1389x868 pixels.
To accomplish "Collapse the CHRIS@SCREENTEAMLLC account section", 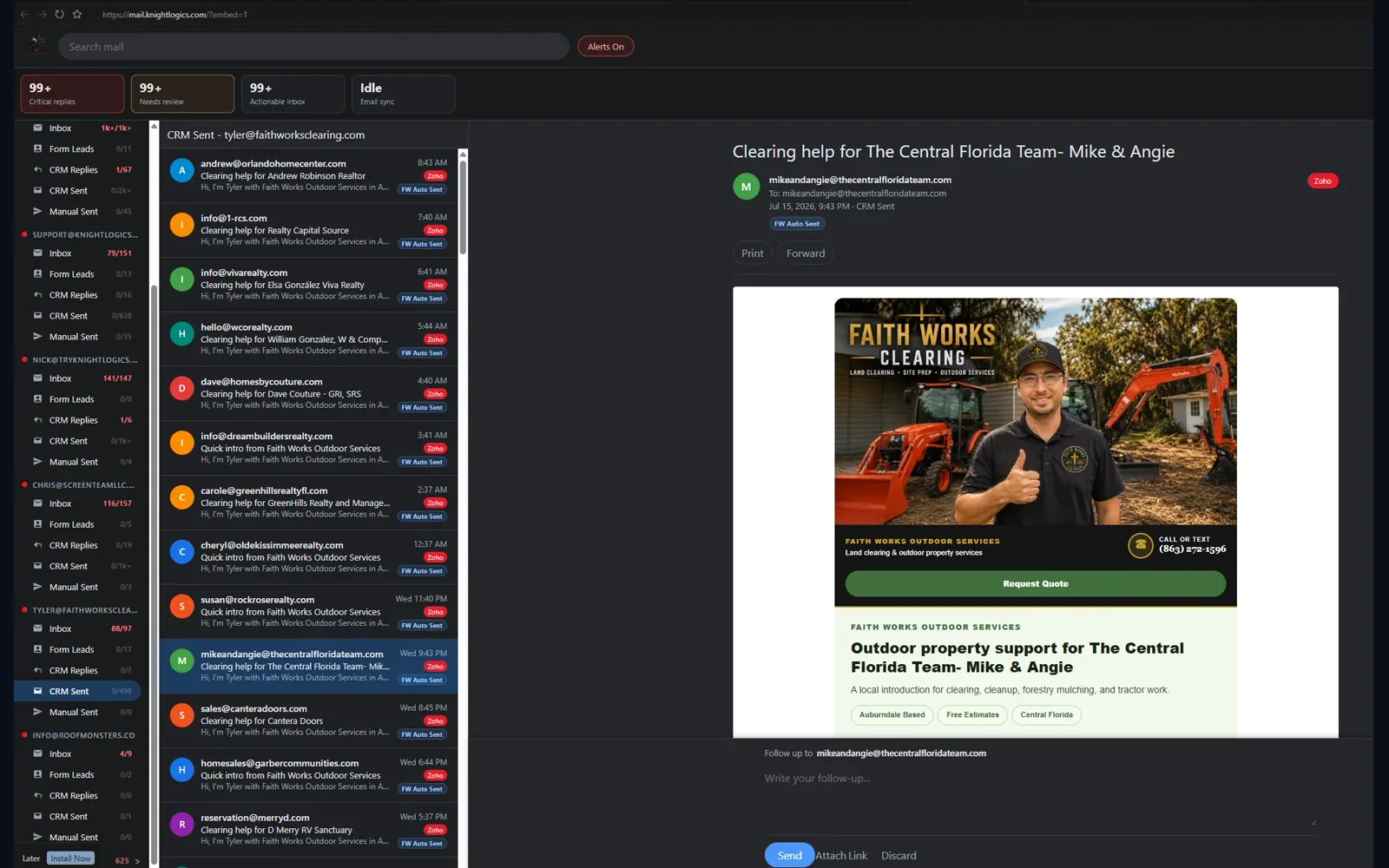I will (x=80, y=484).
